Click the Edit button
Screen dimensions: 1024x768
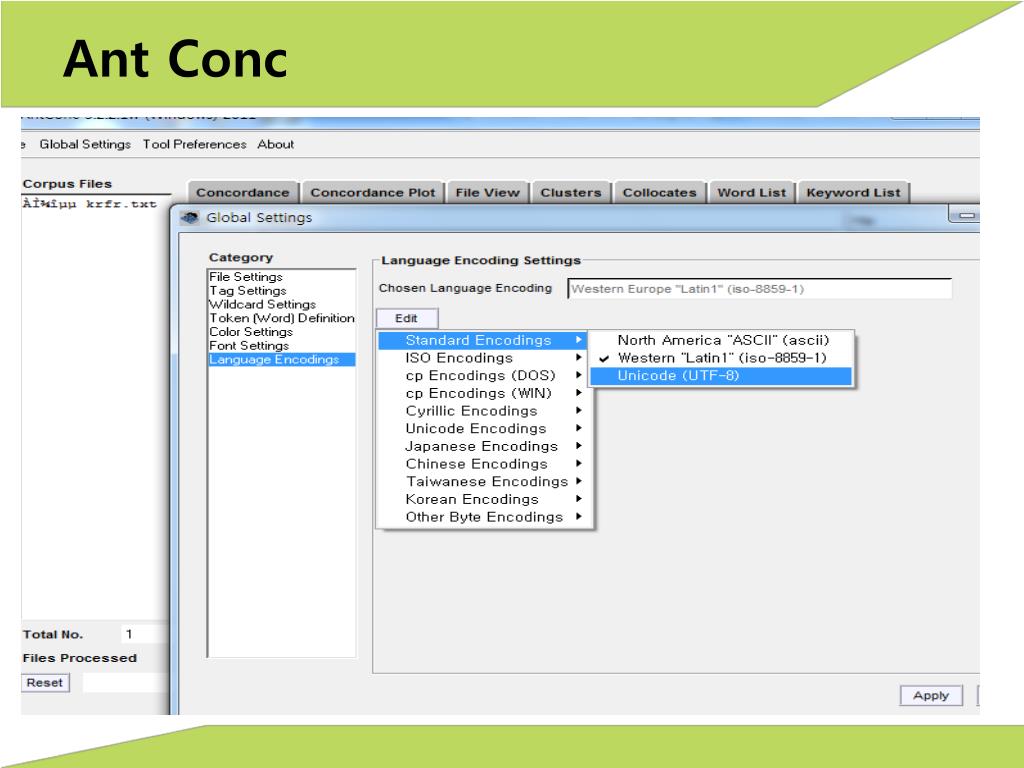pos(406,318)
